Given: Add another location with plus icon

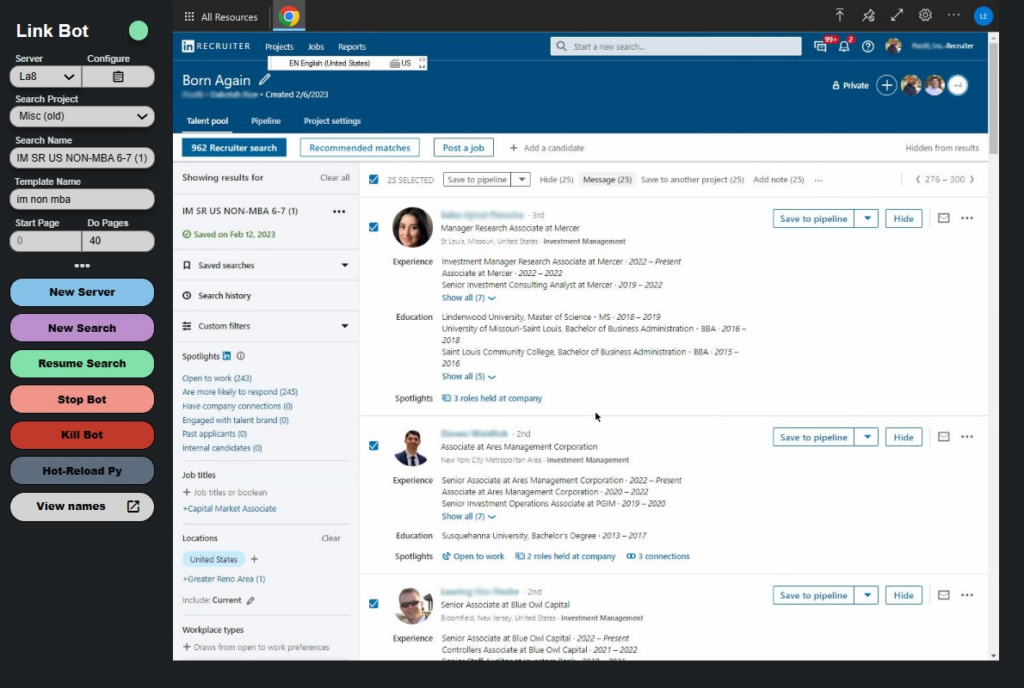Looking at the screenshot, I should (x=255, y=559).
